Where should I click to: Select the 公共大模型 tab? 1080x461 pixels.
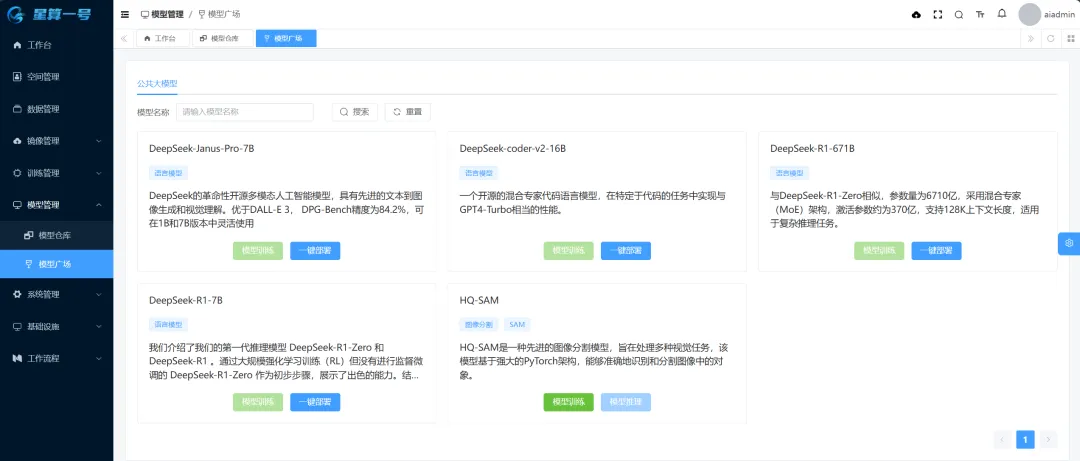tap(157, 84)
